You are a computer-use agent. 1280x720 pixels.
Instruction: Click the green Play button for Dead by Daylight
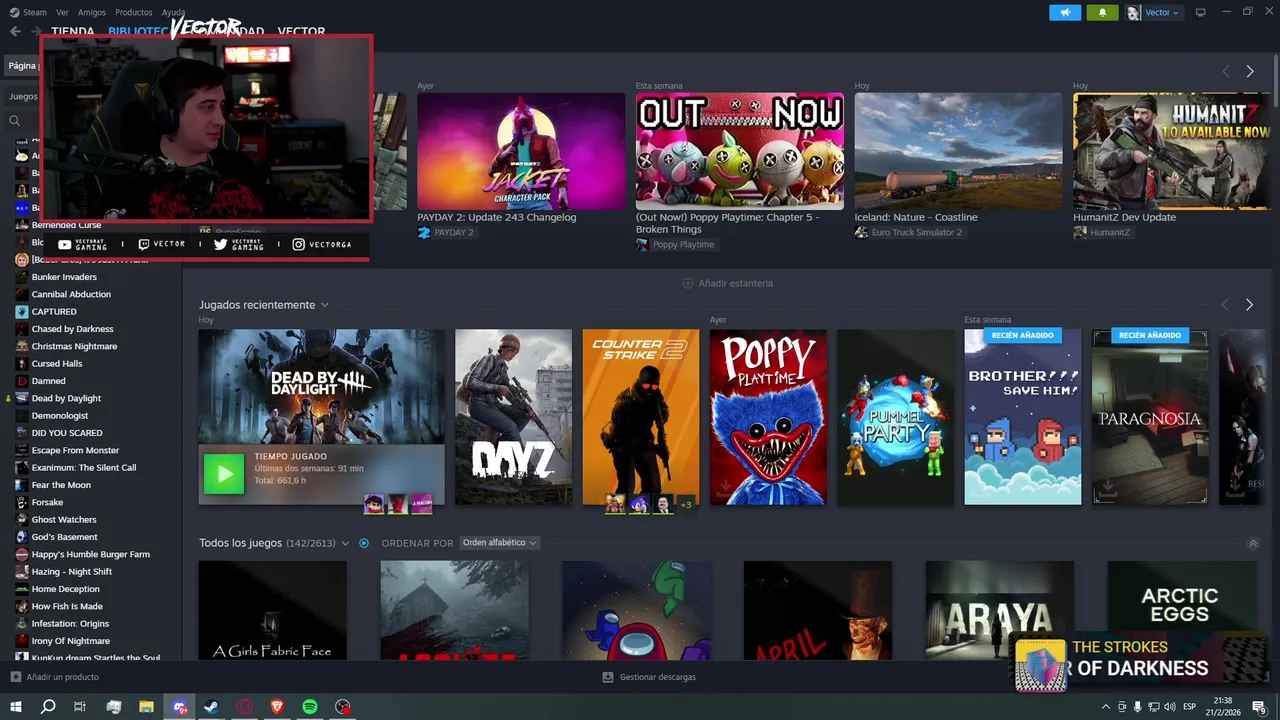pyautogui.click(x=224, y=474)
